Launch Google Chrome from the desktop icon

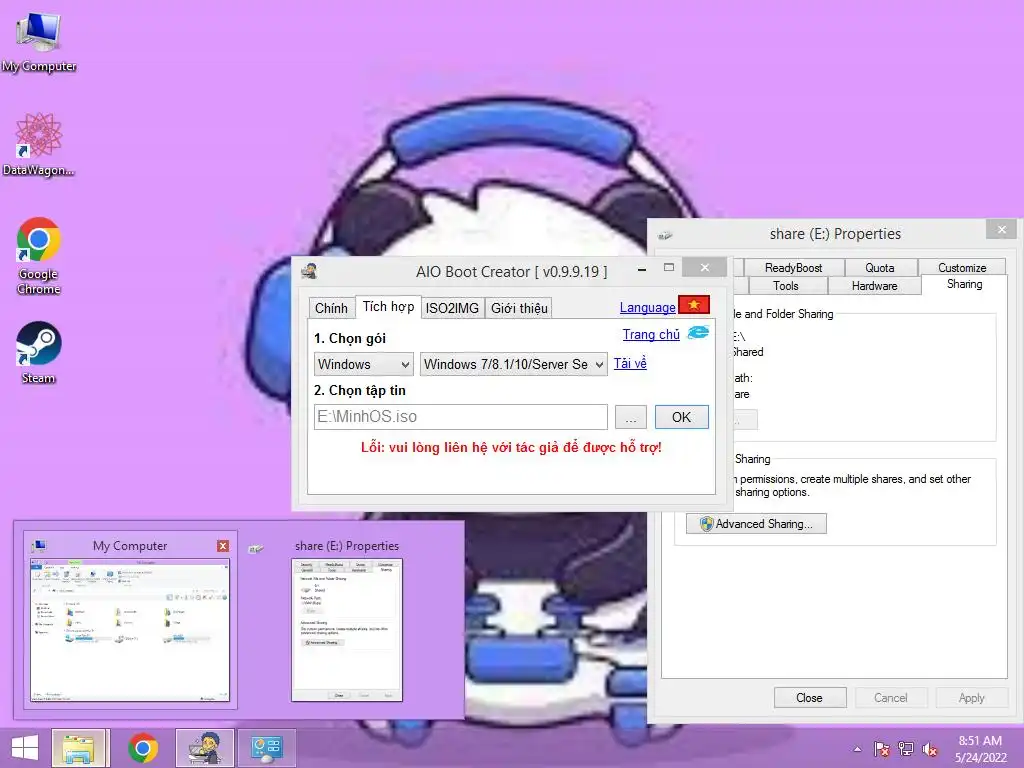pyautogui.click(x=39, y=255)
